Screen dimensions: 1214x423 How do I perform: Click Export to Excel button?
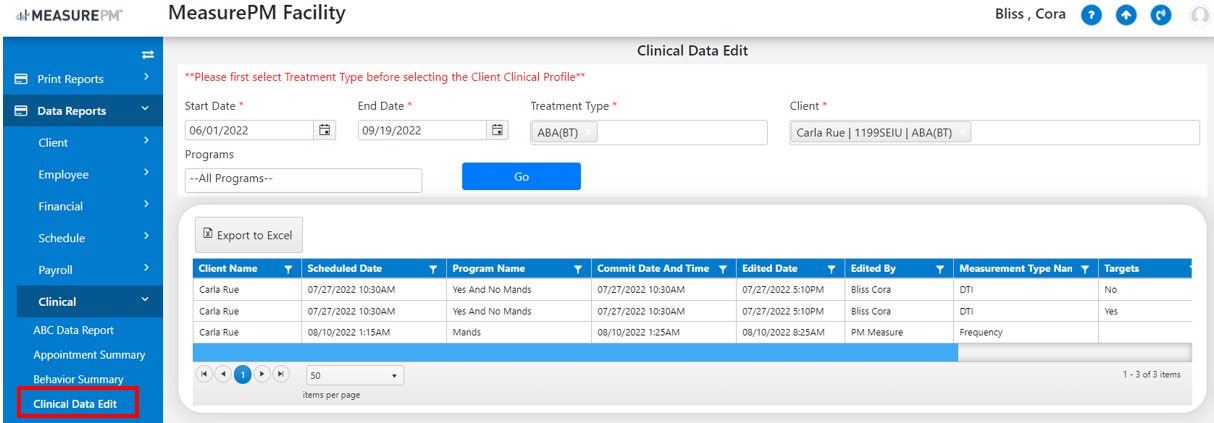[x=248, y=235]
